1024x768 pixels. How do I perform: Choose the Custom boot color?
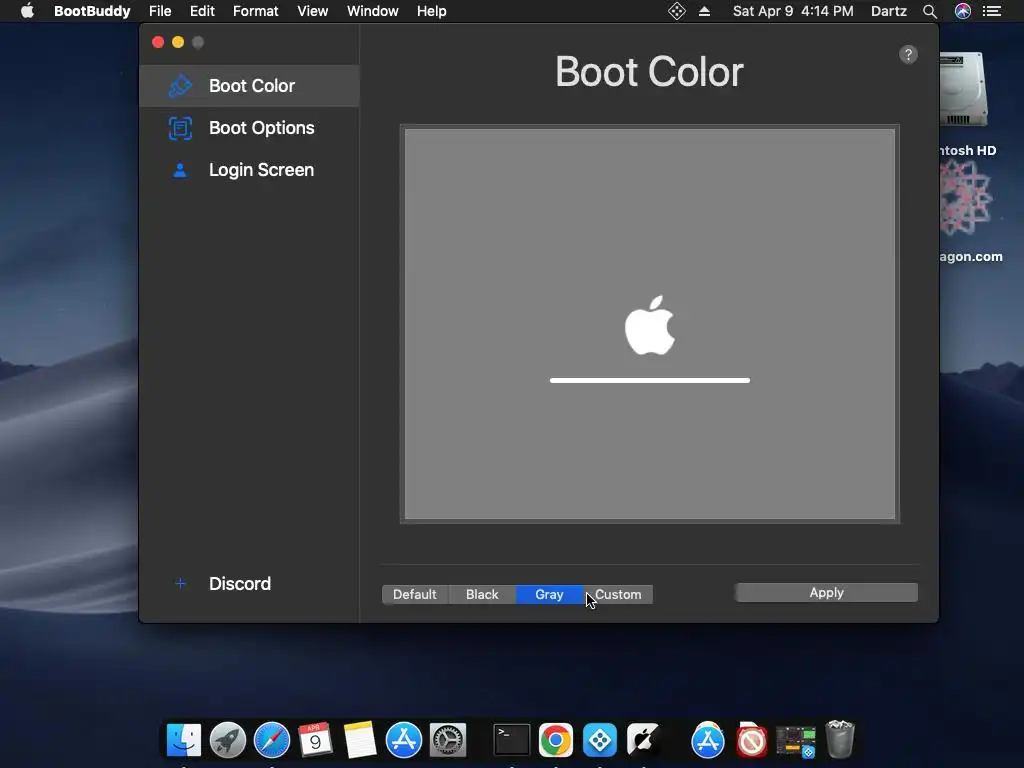click(618, 594)
